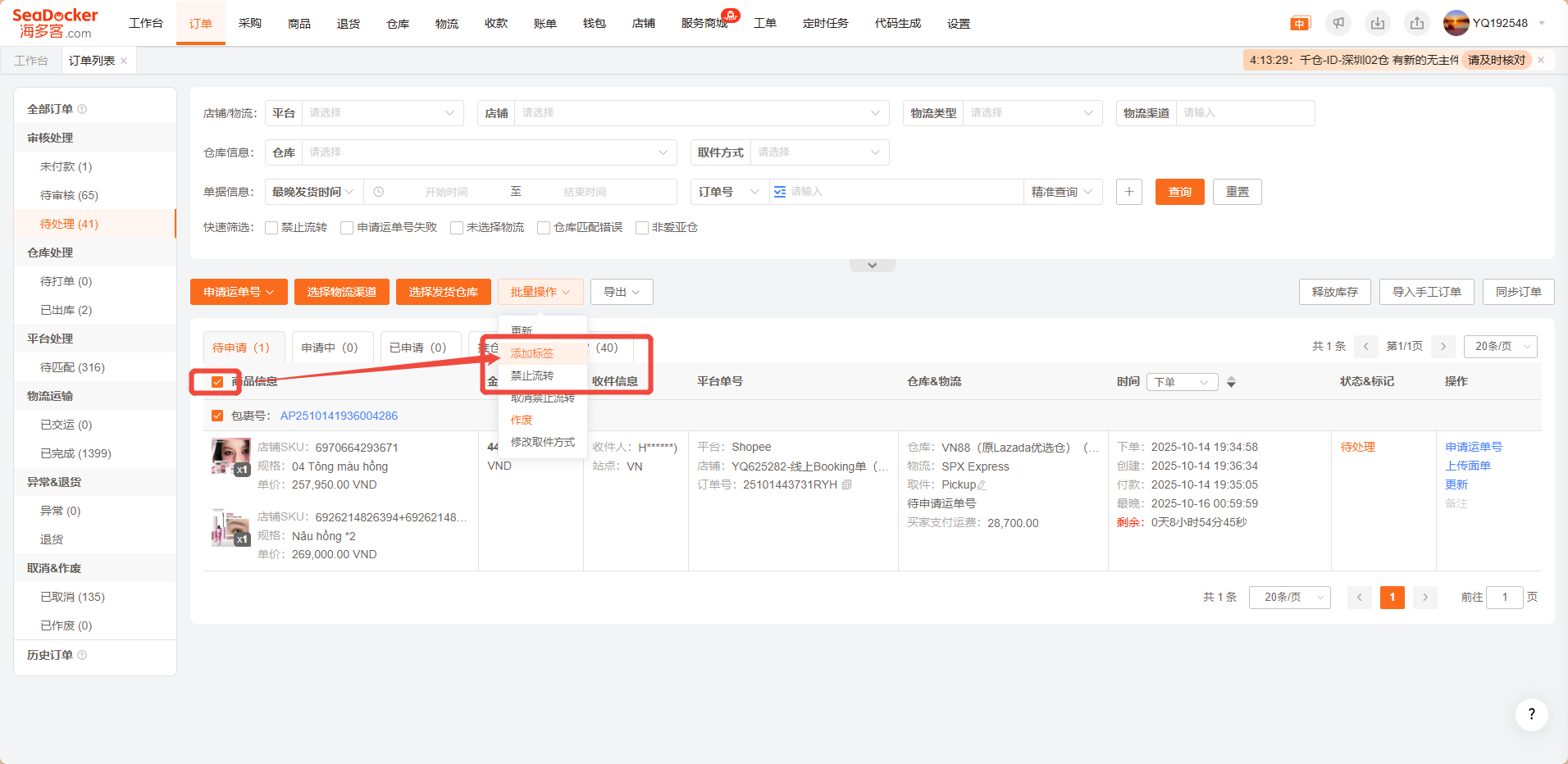
Task: Open the 平台 platform dropdown
Action: coord(380,113)
